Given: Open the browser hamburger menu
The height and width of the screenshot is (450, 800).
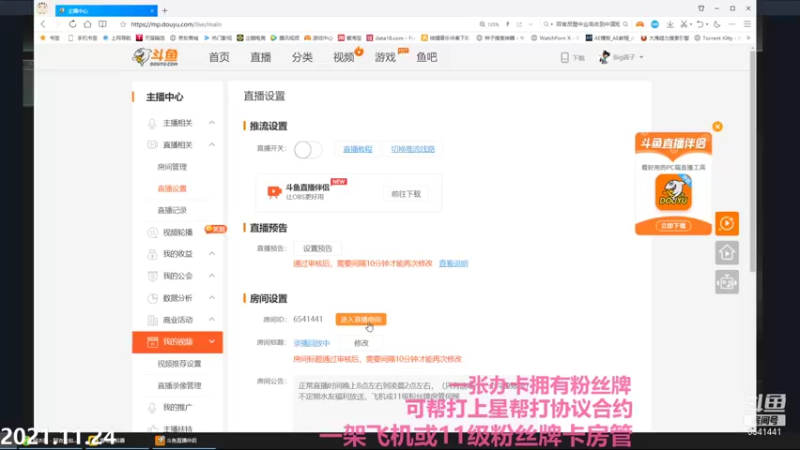Looking at the screenshot, I should point(747,24).
